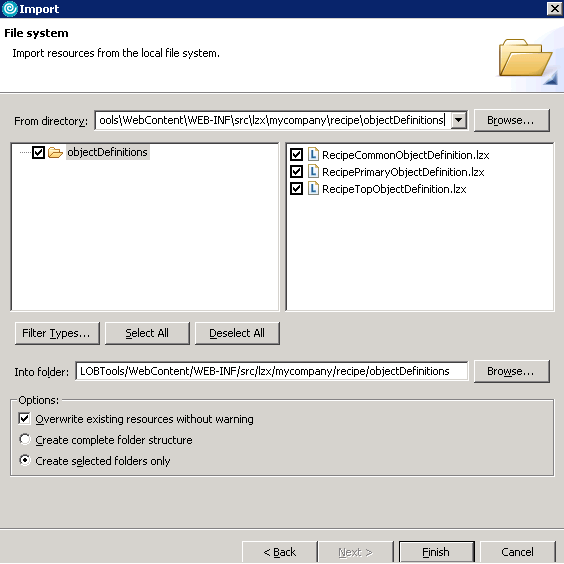This screenshot has height=564, width=564.
Task: Toggle the objectDefinitions folder checkbox
Action: 38,153
